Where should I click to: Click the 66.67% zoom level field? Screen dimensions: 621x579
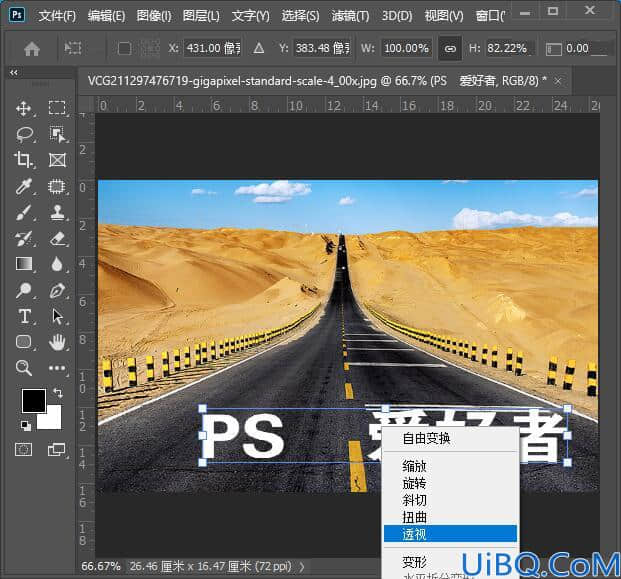(101, 566)
